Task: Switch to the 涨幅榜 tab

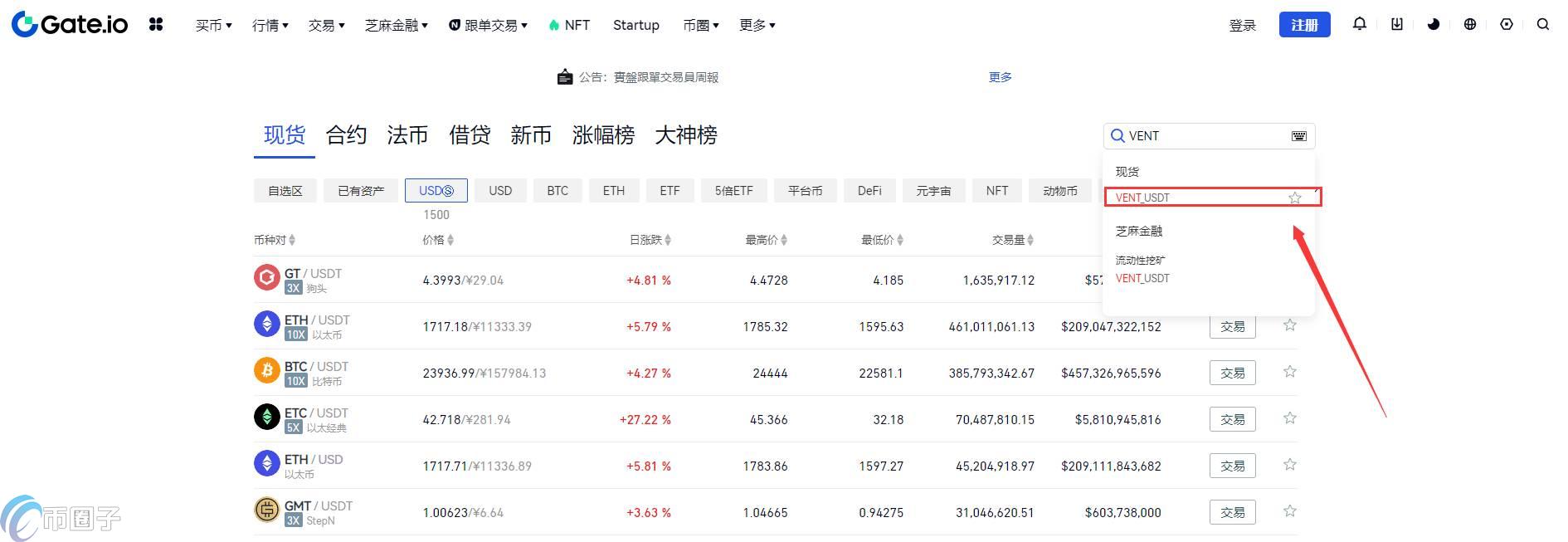Action: 603,135
